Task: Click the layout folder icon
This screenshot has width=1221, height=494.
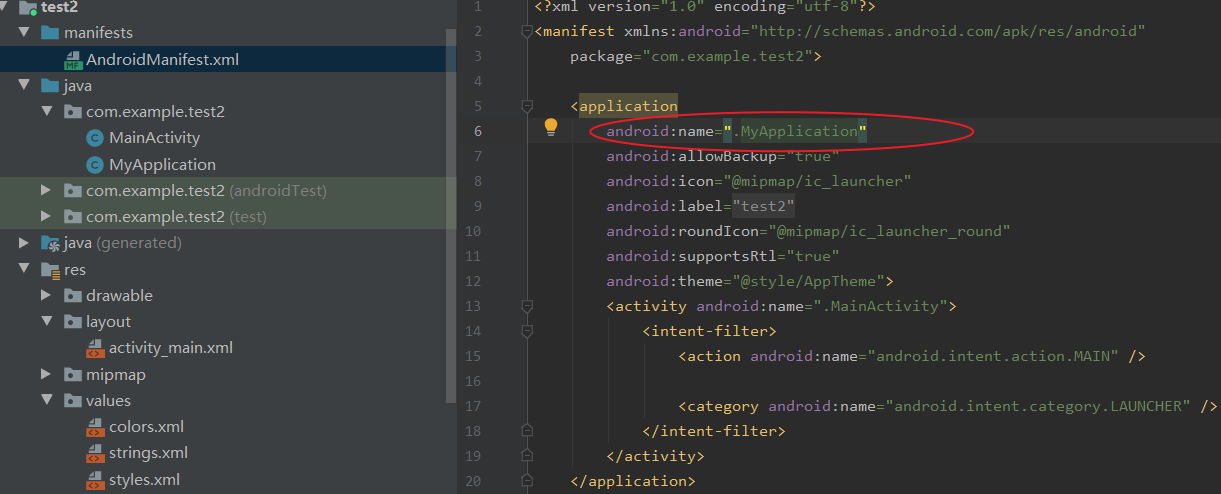Action: 72,321
